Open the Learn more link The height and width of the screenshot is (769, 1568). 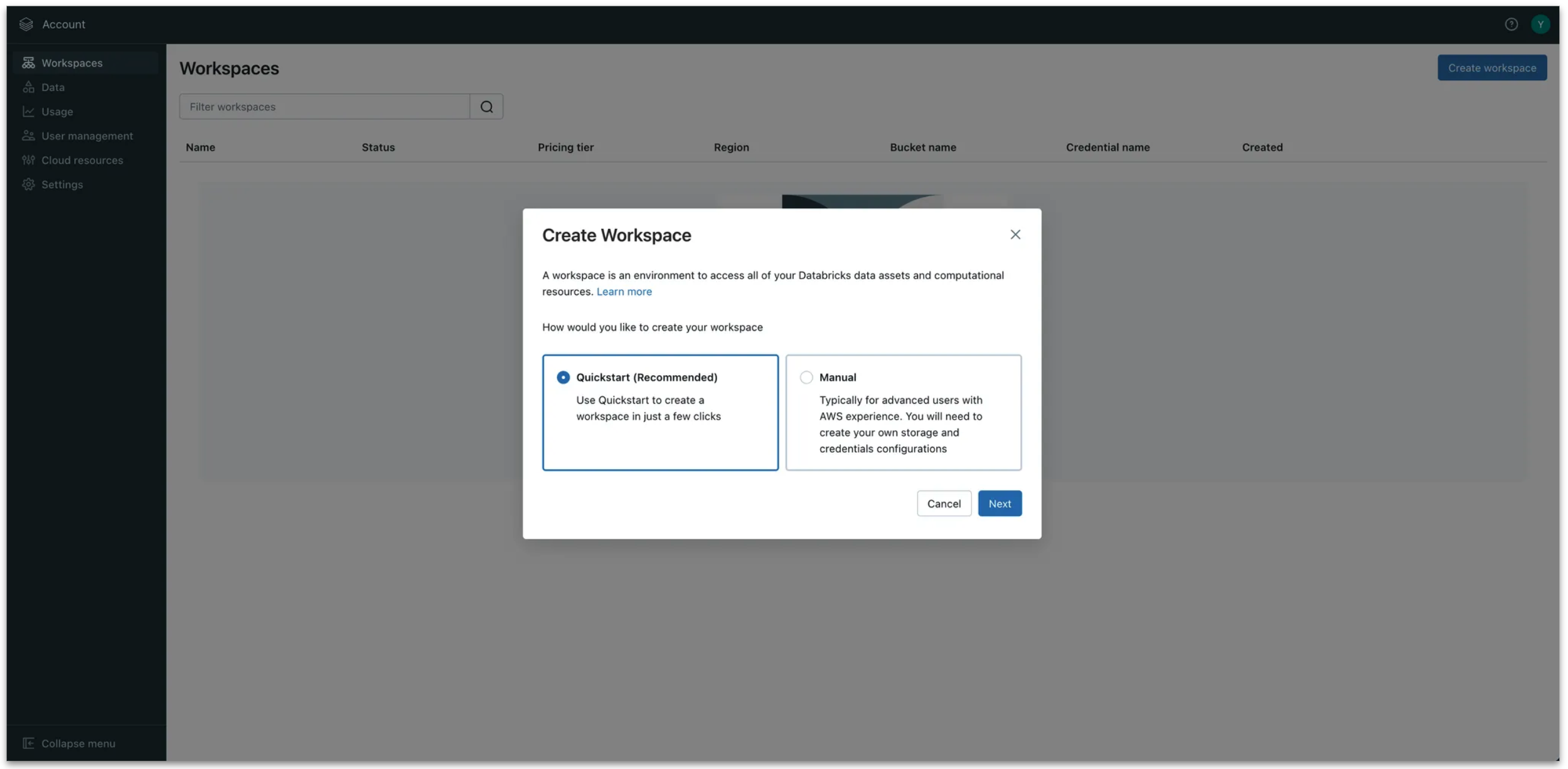click(624, 292)
